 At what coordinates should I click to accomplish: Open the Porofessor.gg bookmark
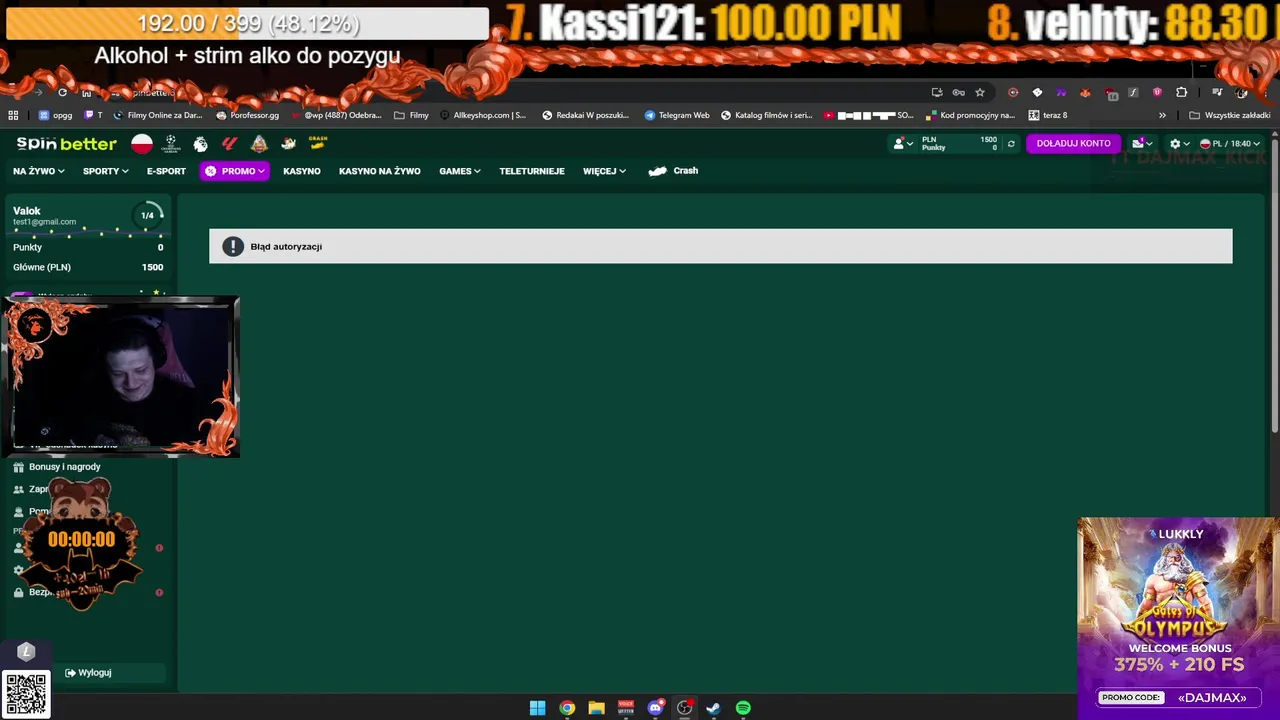pyautogui.click(x=248, y=115)
